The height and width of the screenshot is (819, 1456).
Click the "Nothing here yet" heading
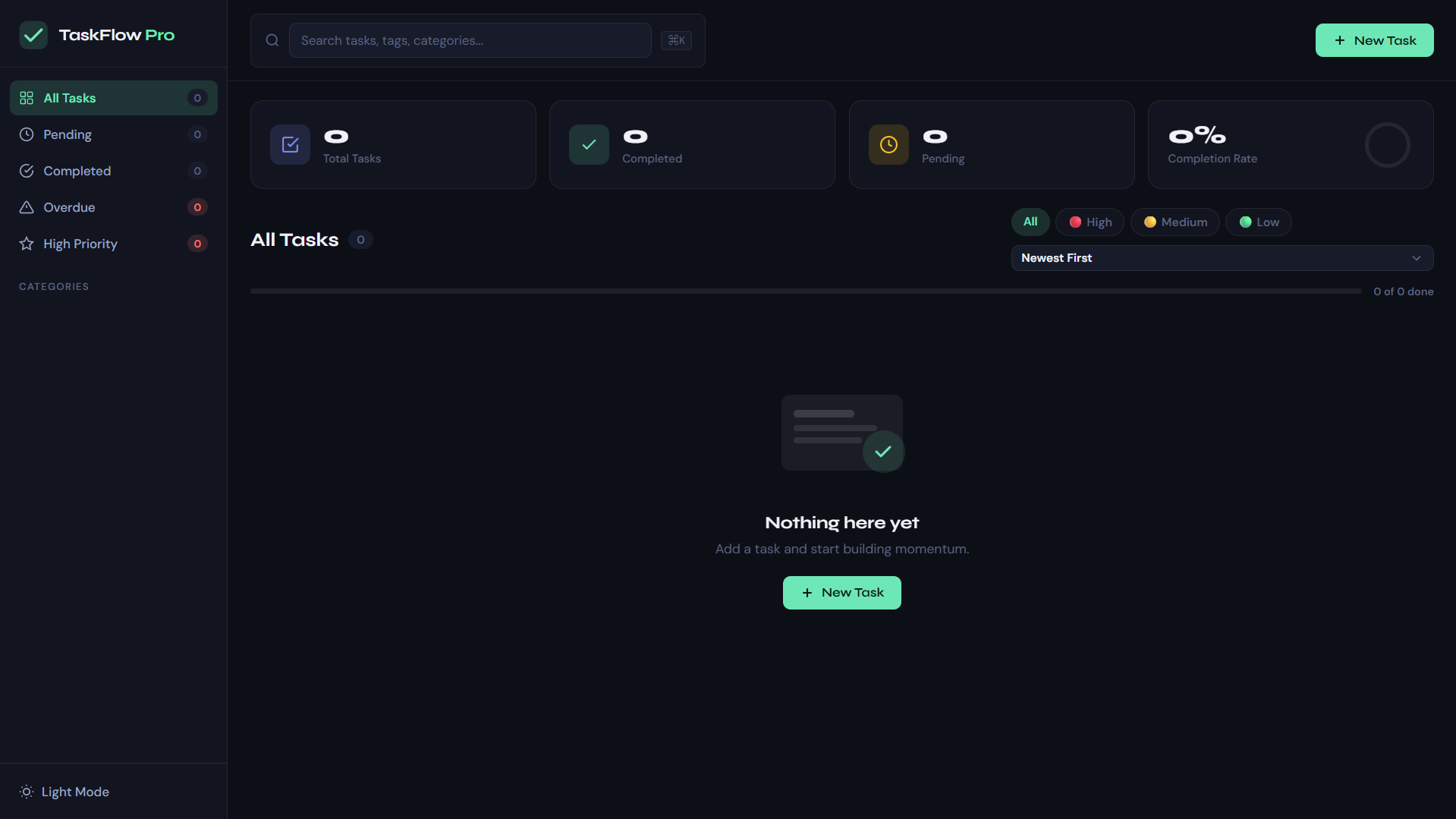coord(841,522)
